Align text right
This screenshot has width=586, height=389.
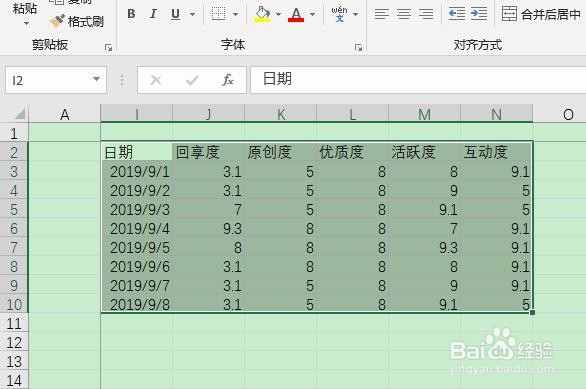pos(426,14)
